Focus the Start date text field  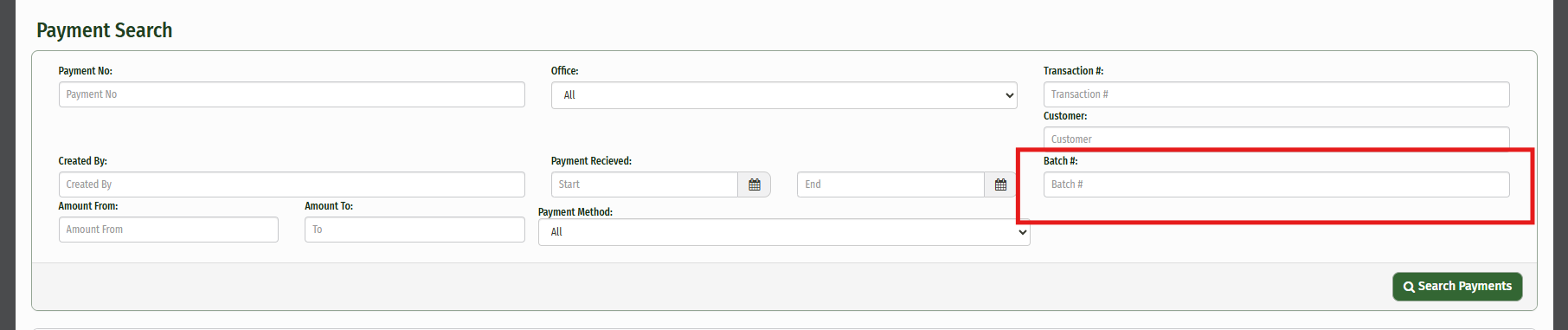click(x=645, y=184)
